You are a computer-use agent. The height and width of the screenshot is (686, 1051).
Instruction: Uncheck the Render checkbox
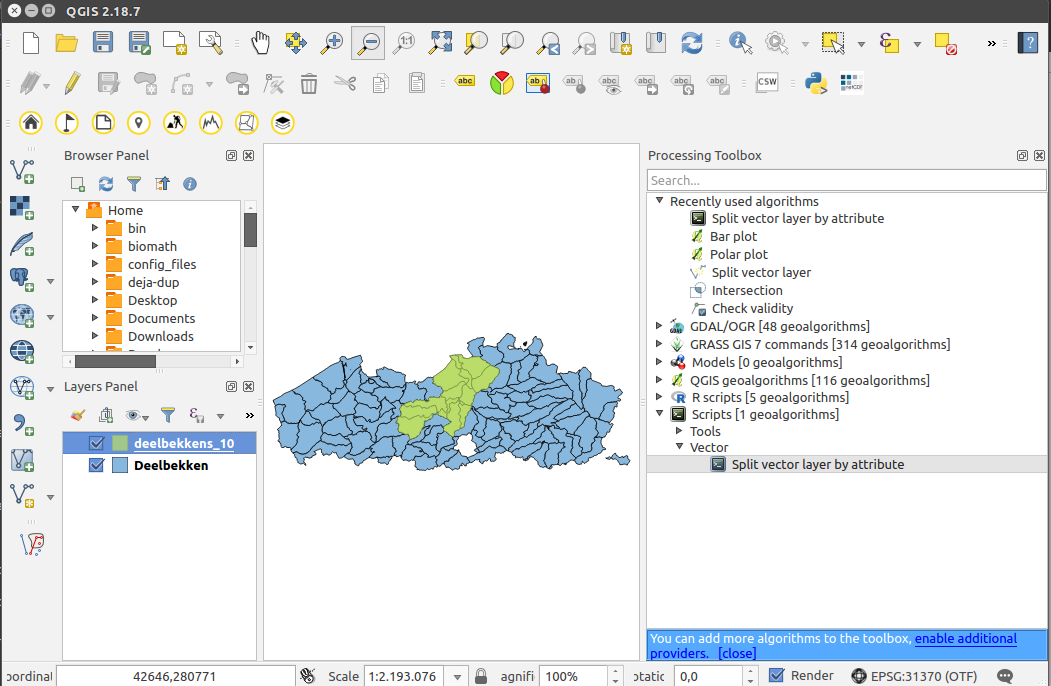776,675
